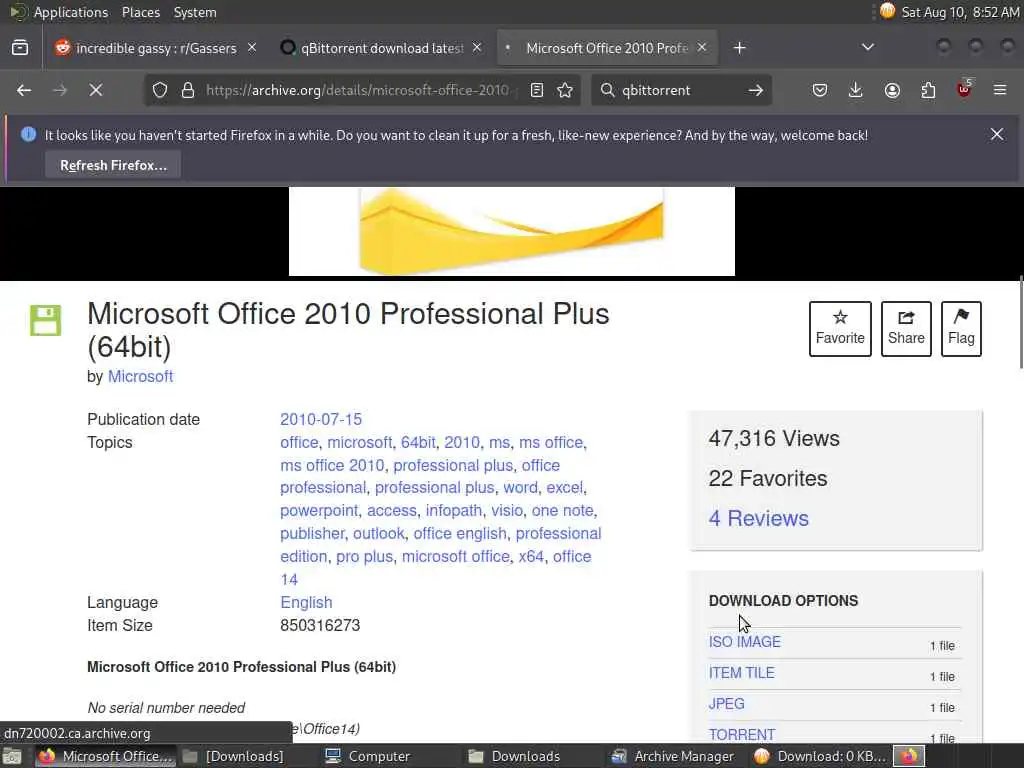Open the outlook topic link

point(379,534)
